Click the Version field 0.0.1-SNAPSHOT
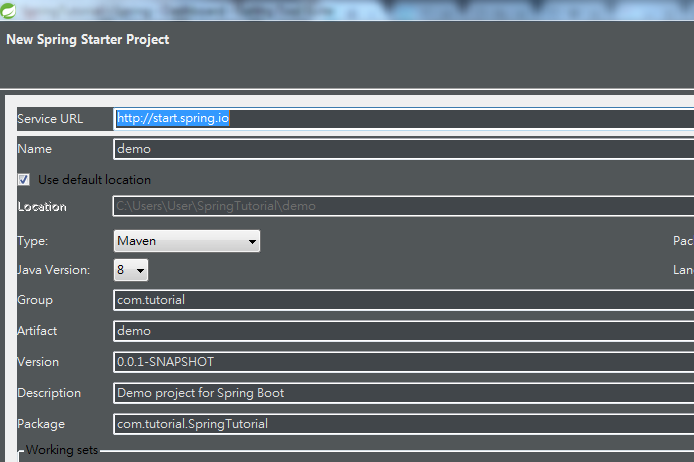694x462 pixels. tap(404, 362)
